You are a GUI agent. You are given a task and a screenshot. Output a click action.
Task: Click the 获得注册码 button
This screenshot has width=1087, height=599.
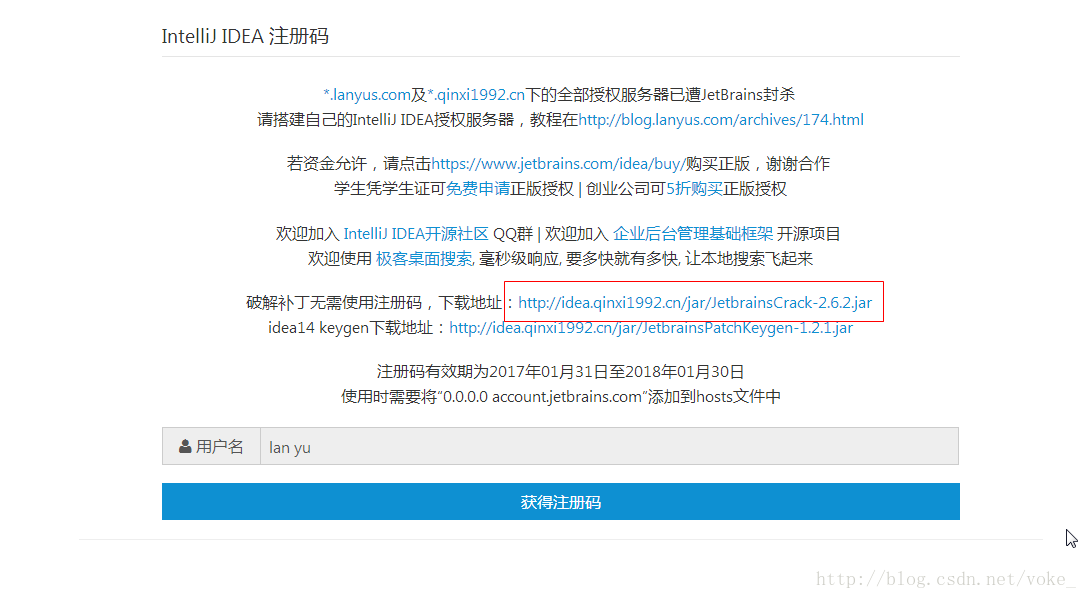pyautogui.click(x=560, y=501)
